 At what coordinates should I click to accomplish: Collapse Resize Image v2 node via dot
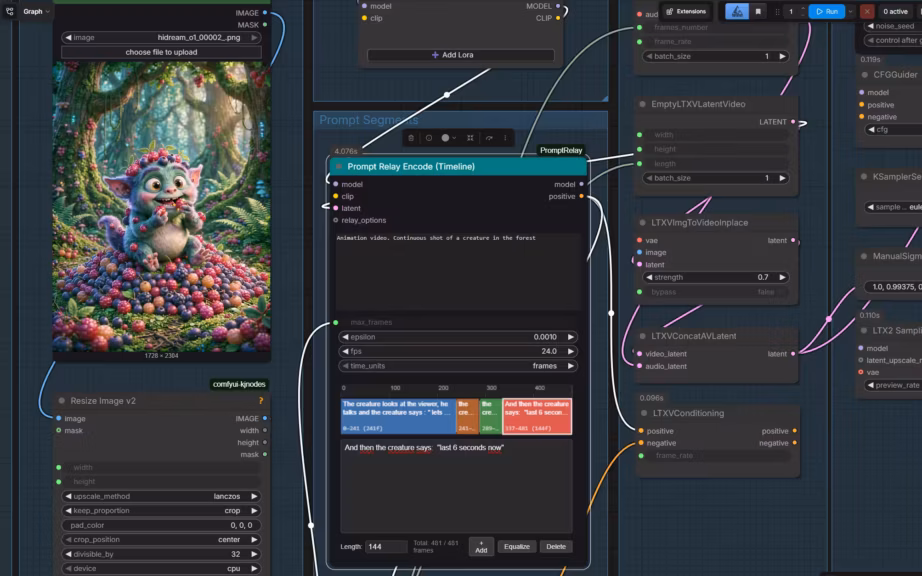[61, 401]
